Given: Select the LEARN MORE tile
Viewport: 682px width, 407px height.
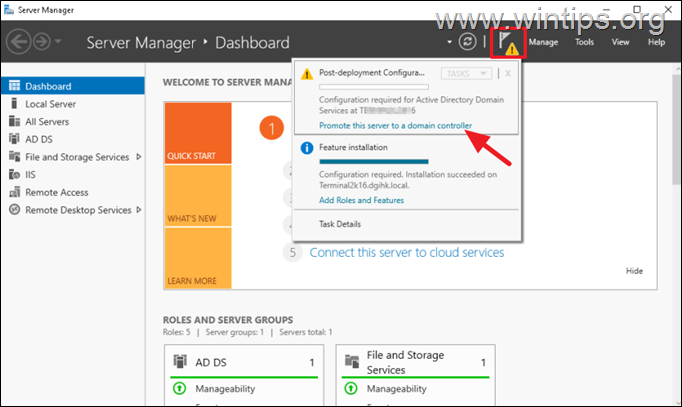Looking at the screenshot, I should [198, 258].
